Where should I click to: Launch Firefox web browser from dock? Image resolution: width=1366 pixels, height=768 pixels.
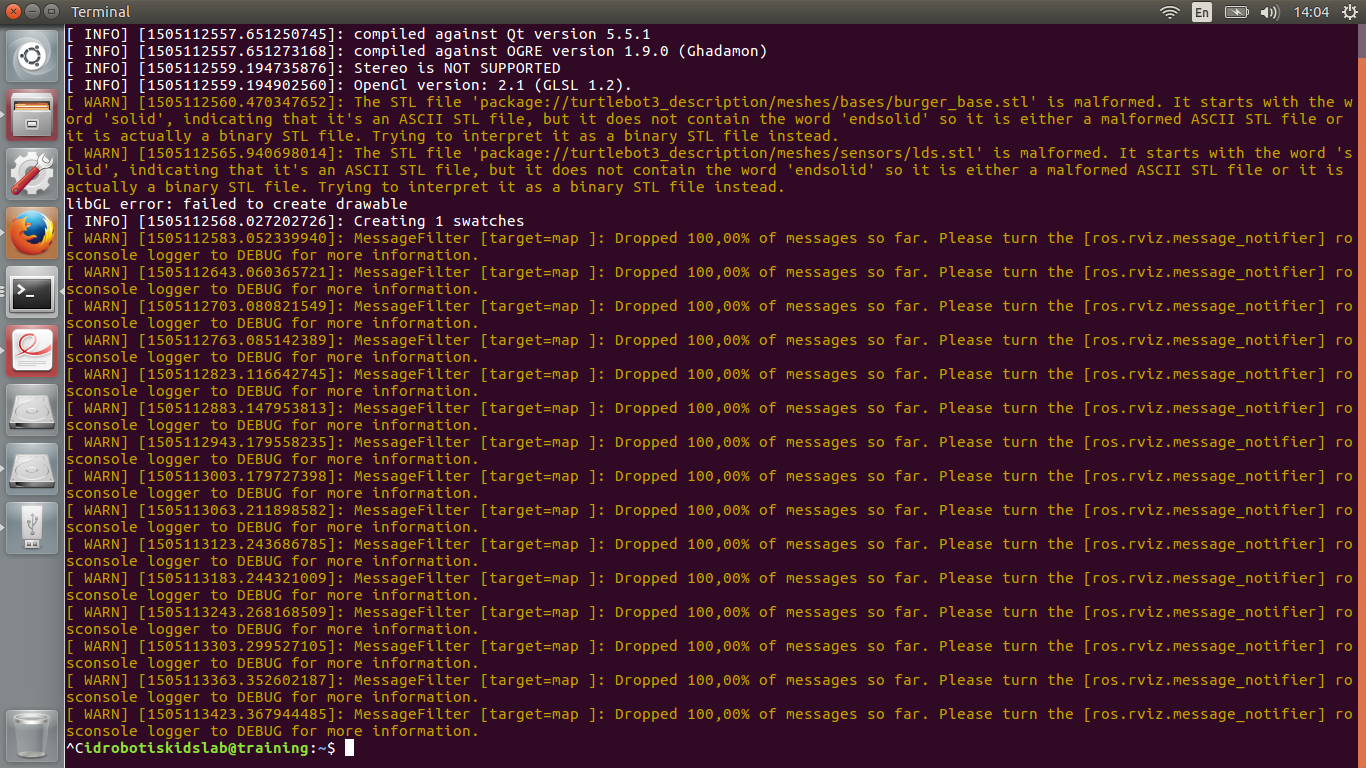[x=32, y=232]
